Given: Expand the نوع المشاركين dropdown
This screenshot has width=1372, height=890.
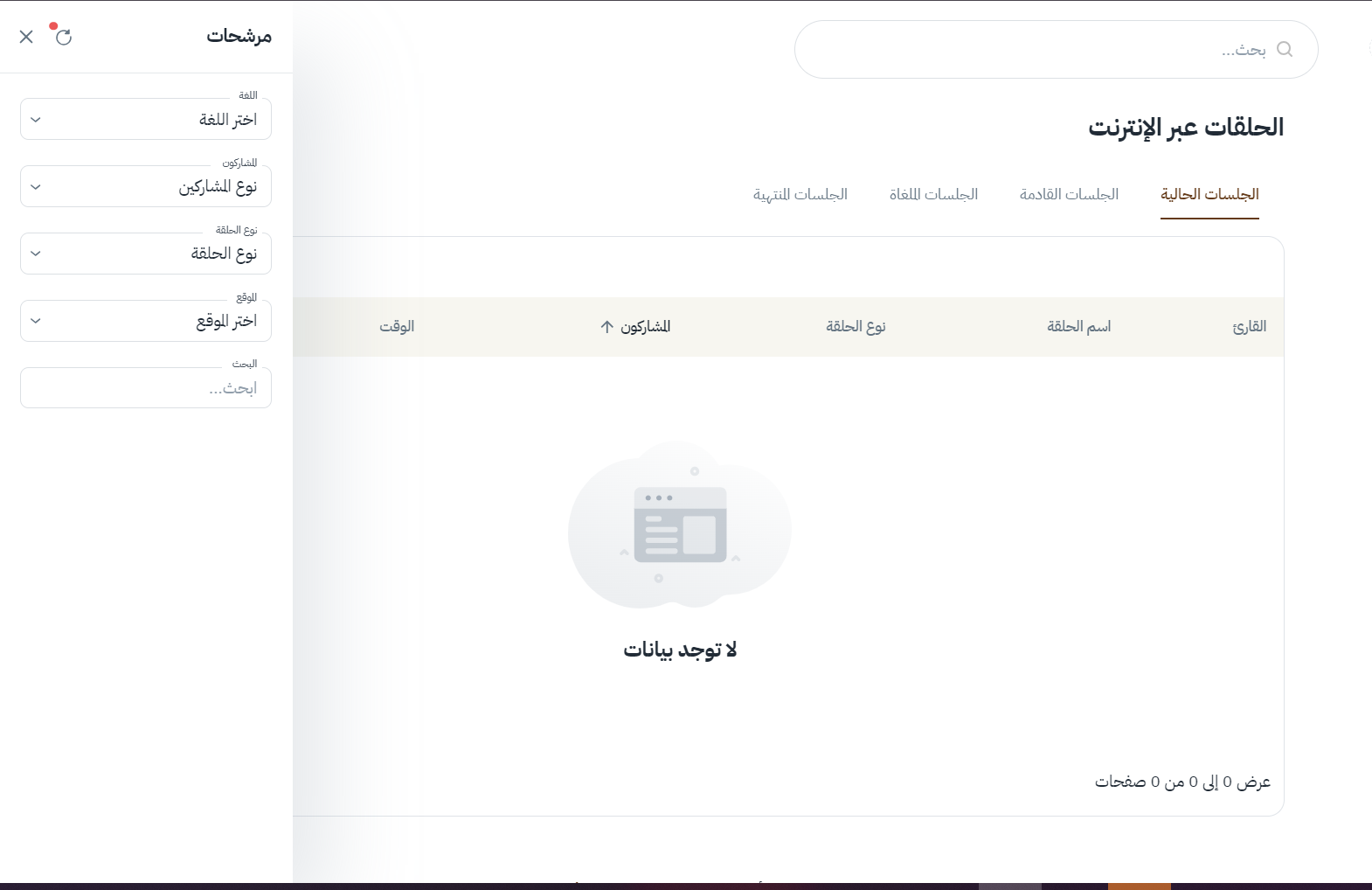Looking at the screenshot, I should click(x=146, y=187).
